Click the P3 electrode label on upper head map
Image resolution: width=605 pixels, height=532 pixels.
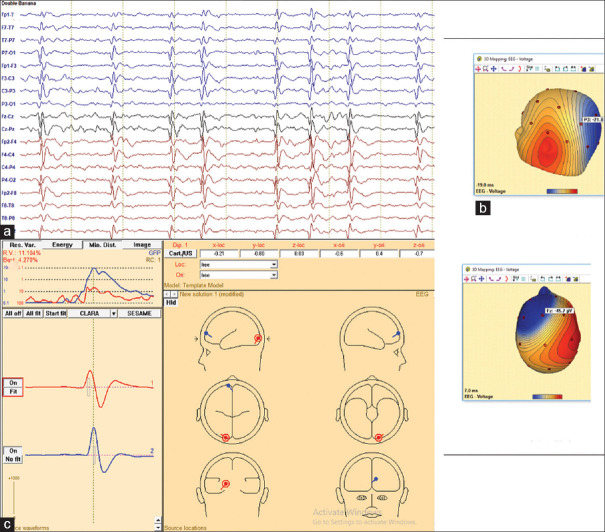tap(584, 118)
